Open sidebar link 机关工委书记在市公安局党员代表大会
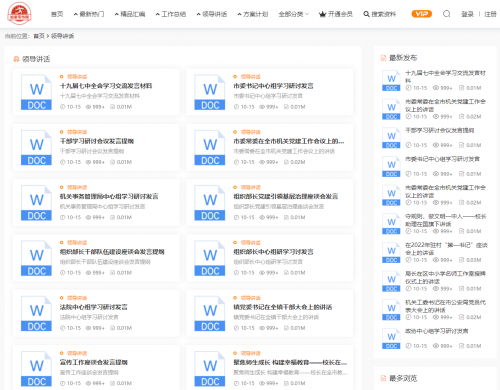The image size is (500, 390). click(445, 306)
